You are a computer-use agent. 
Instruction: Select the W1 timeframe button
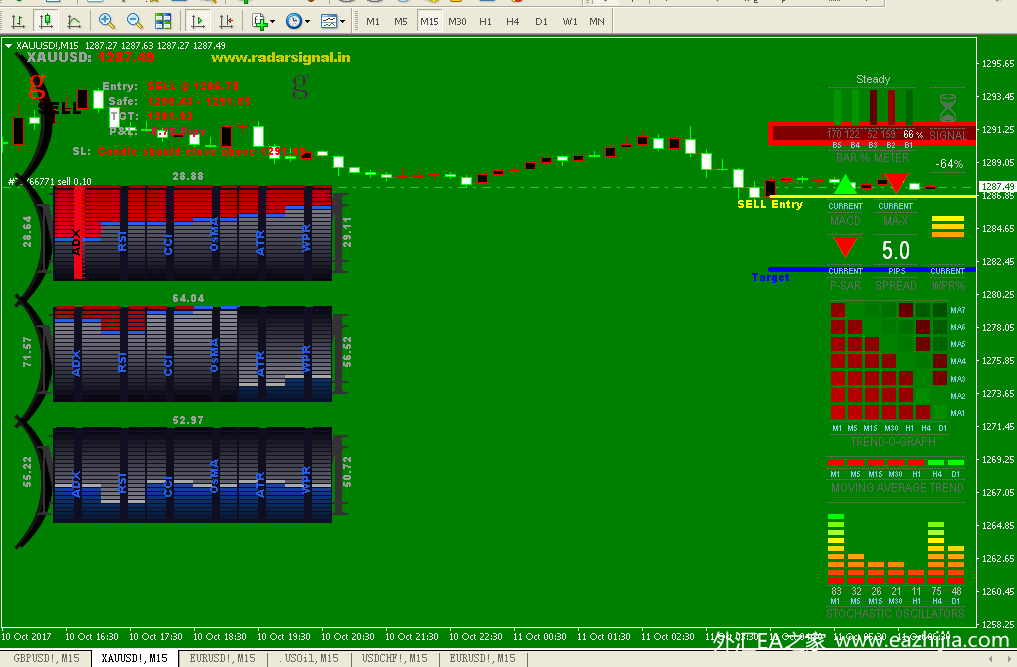[569, 21]
